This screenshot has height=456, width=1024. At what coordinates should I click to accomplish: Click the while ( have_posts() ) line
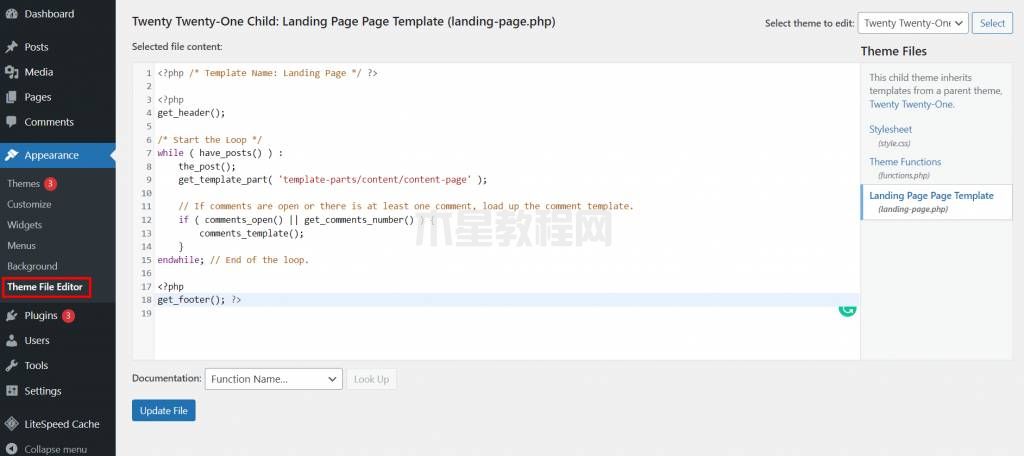tap(221, 153)
